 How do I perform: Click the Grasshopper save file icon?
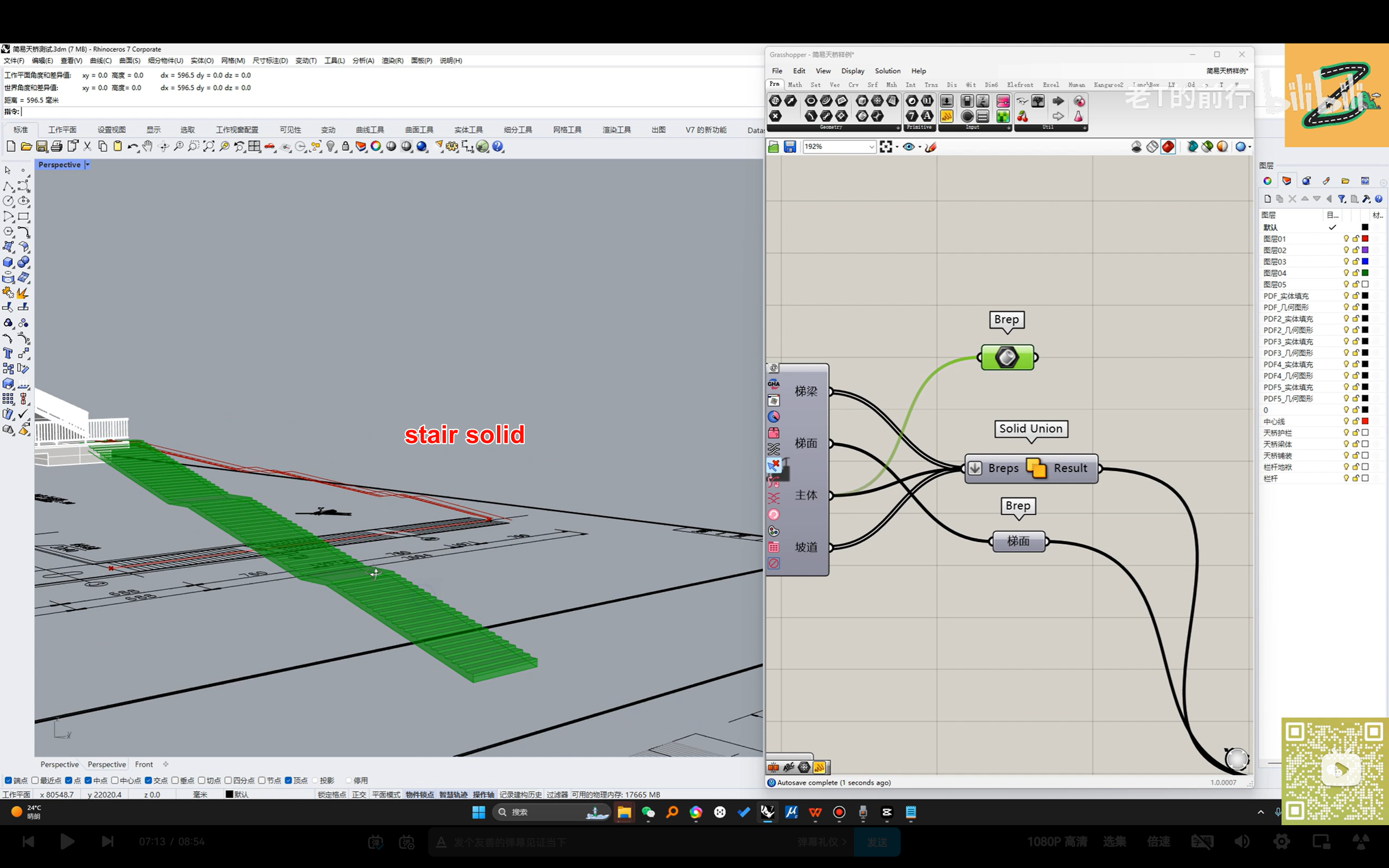click(790, 147)
